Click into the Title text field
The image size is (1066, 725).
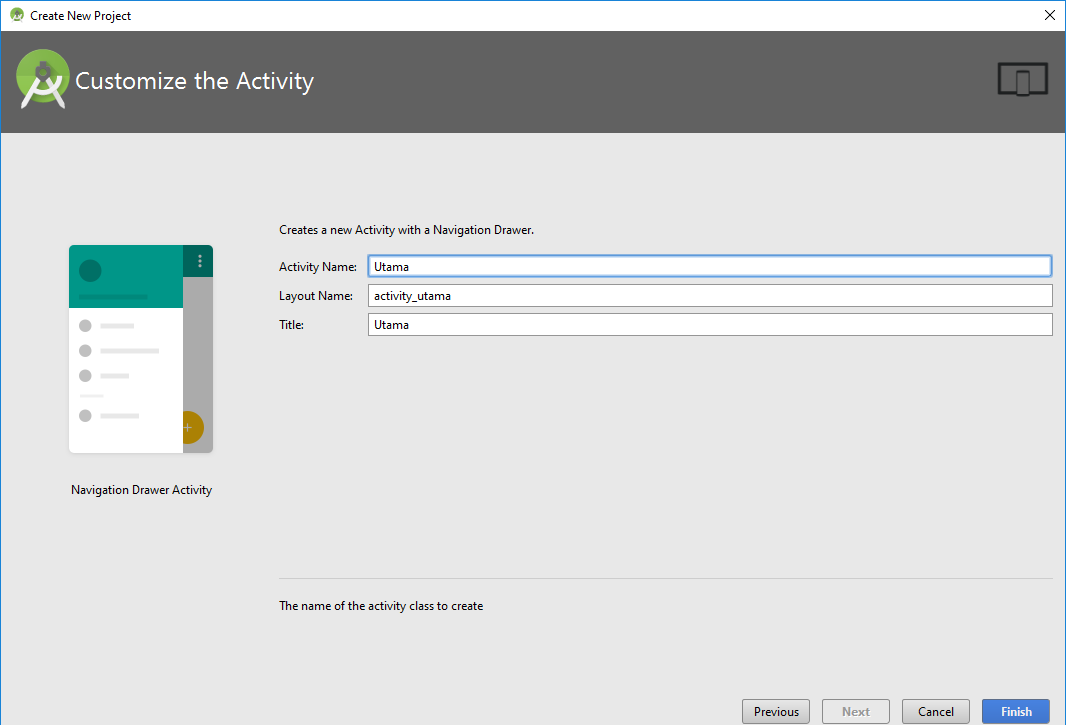(x=710, y=324)
